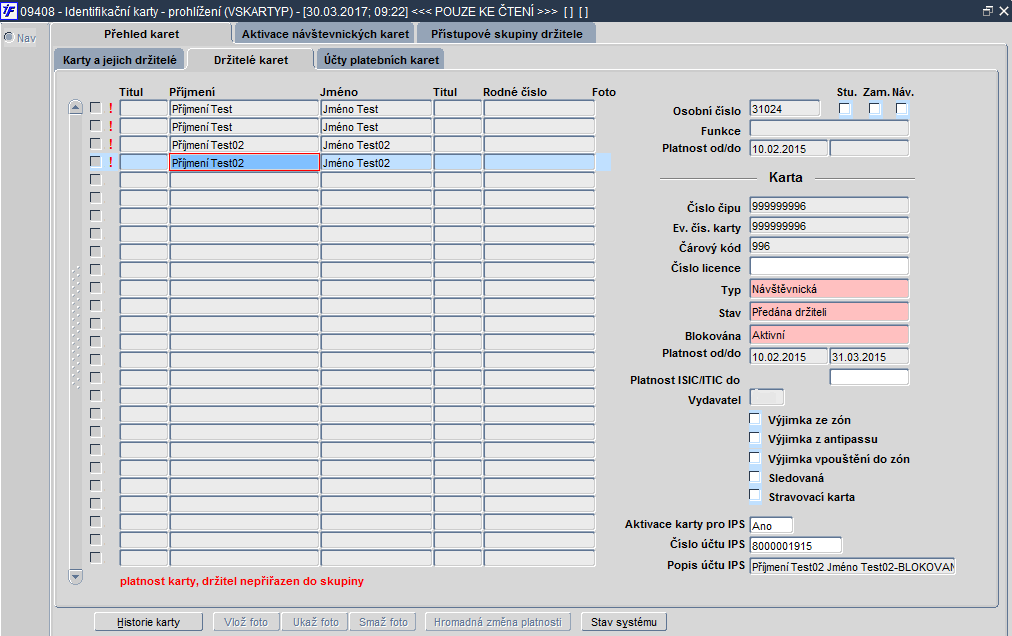This screenshot has height=636, width=1012.
Task: Open the Typ field showing Návštěvnická
Action: (x=829, y=289)
